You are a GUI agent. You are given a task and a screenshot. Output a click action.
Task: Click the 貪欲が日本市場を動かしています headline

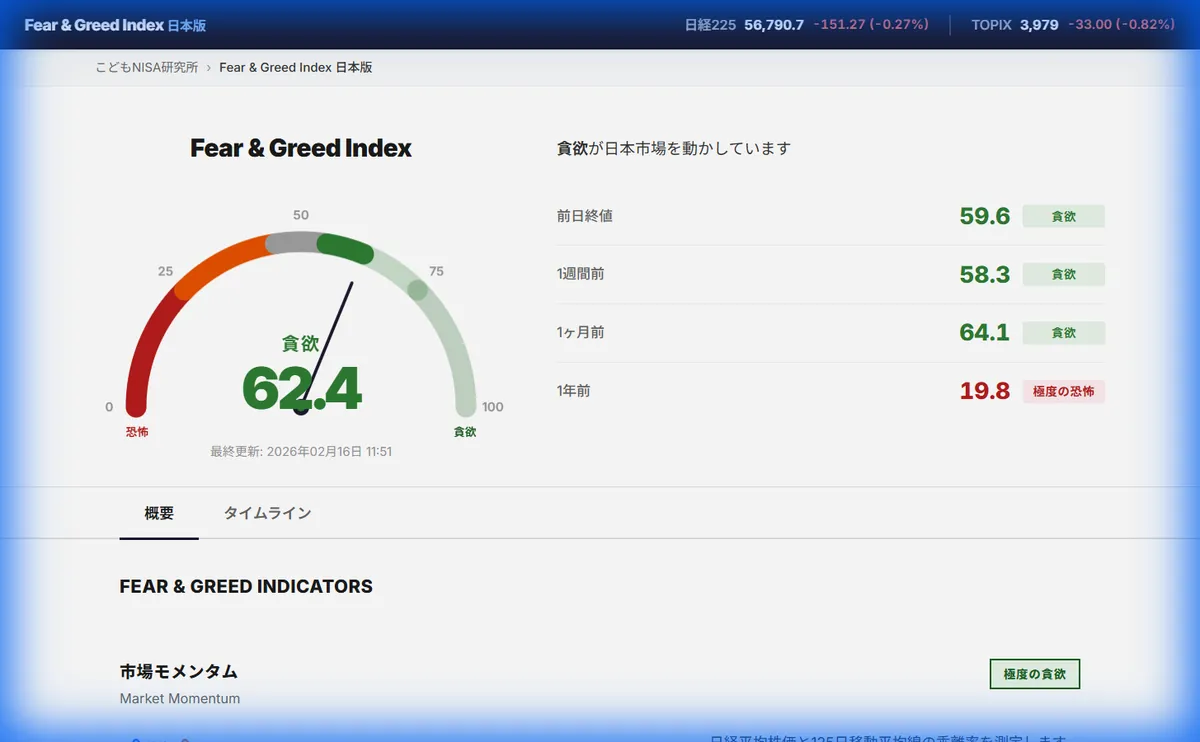pos(674,148)
